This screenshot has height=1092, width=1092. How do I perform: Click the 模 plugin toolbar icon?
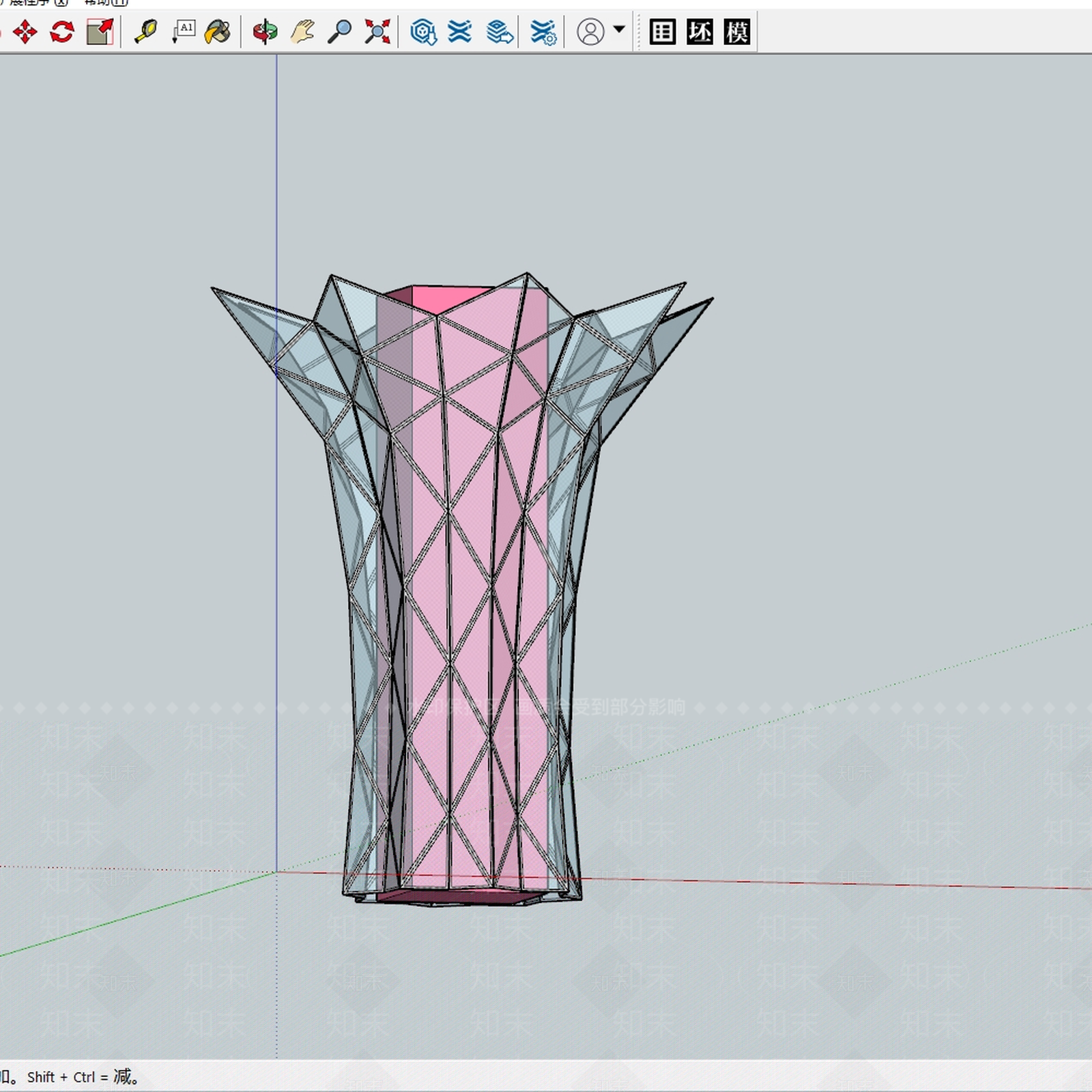point(737,32)
